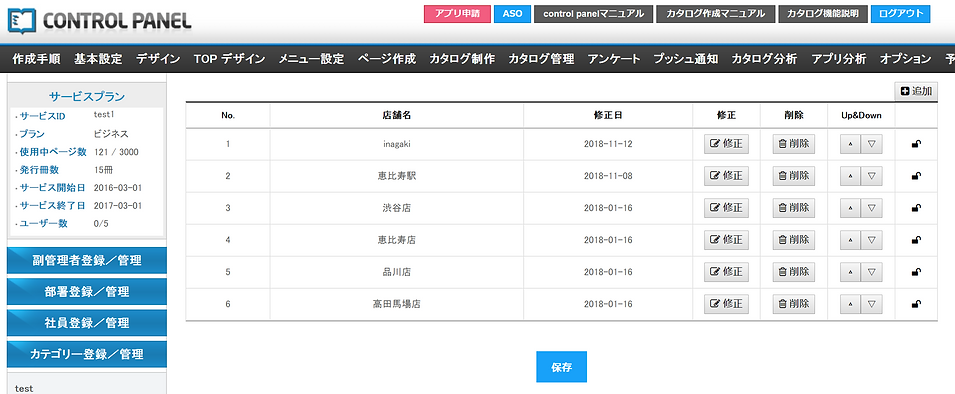Move 品川店 row down
This screenshot has width=955, height=394.
(x=872, y=272)
